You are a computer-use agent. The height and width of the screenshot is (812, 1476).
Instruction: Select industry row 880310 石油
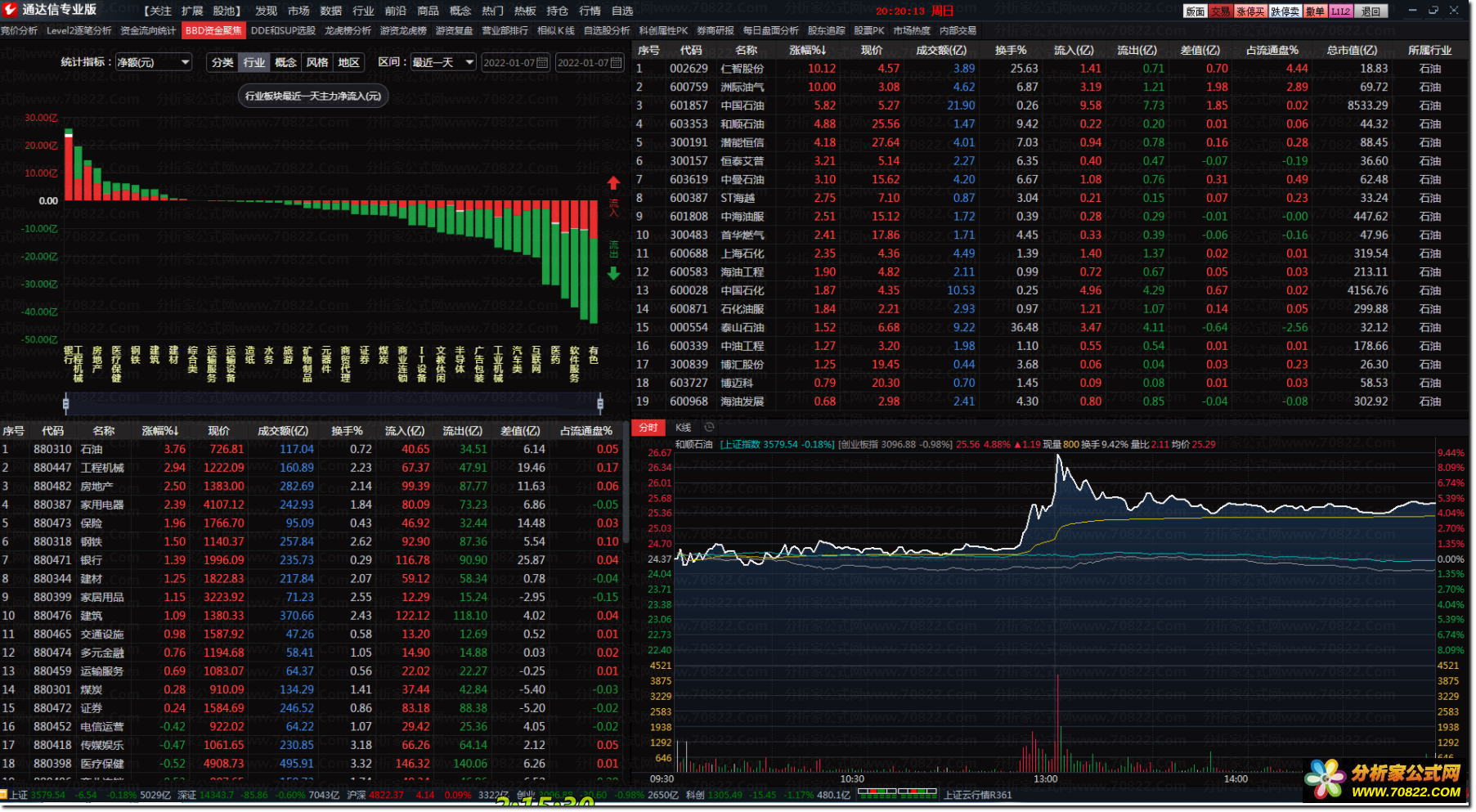click(x=311, y=449)
